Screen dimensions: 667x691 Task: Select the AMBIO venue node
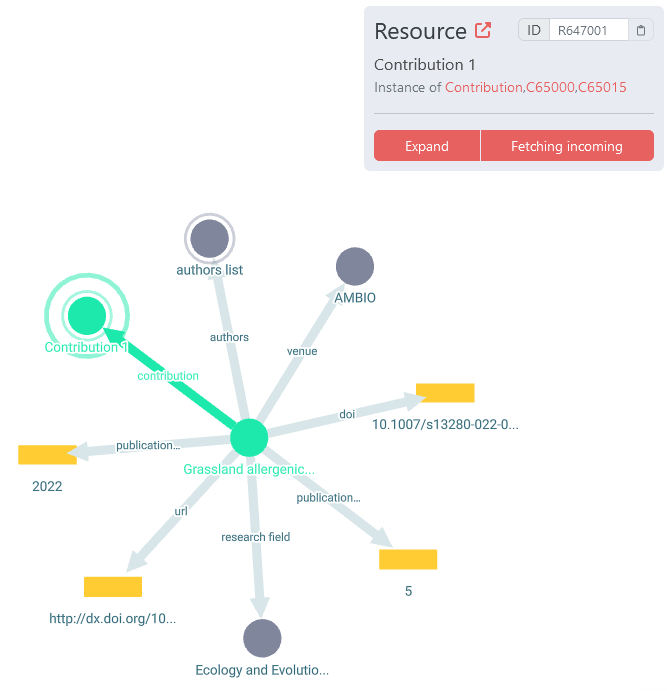pyautogui.click(x=355, y=267)
